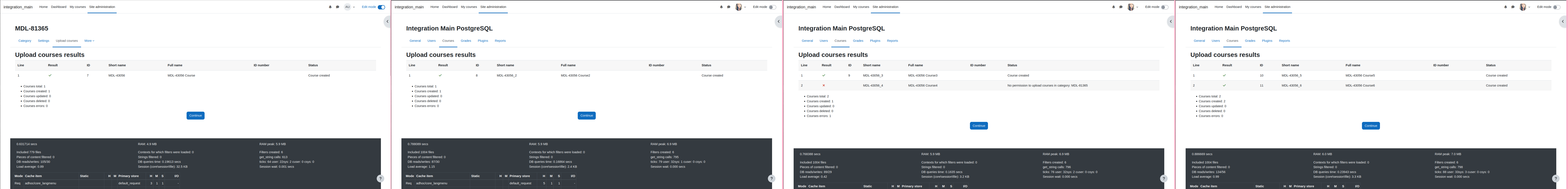Open Plugins tab in Course2 results window

[x=483, y=41]
